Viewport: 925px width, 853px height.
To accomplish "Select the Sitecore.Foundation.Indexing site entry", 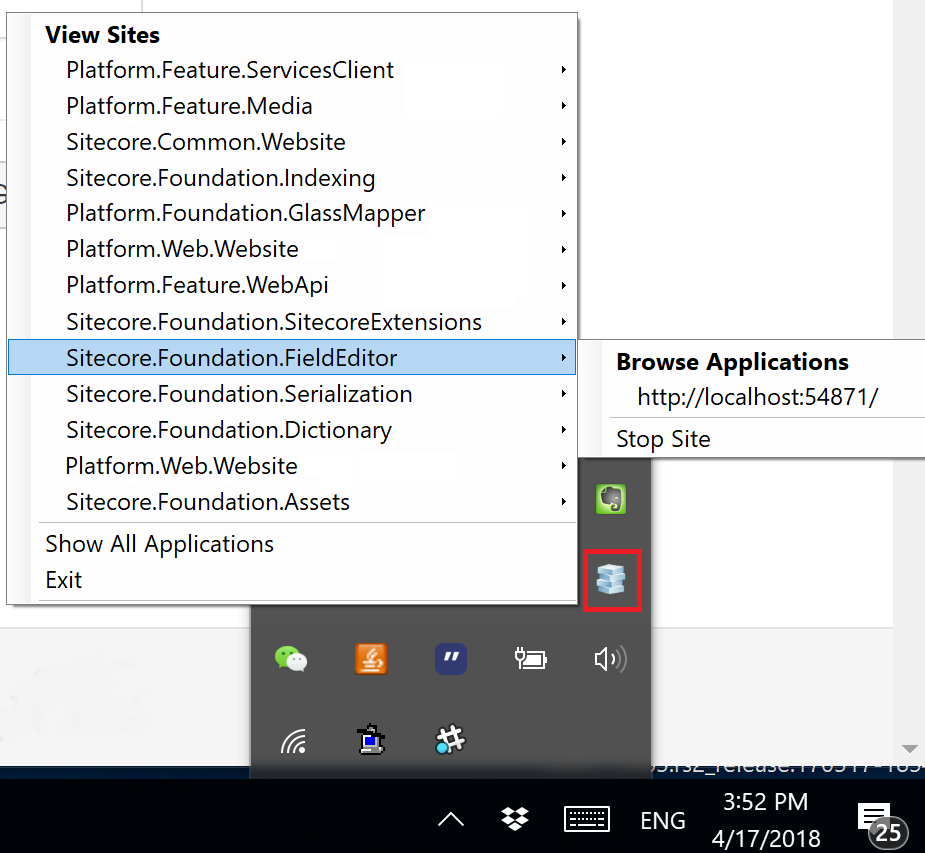I will point(221,178).
